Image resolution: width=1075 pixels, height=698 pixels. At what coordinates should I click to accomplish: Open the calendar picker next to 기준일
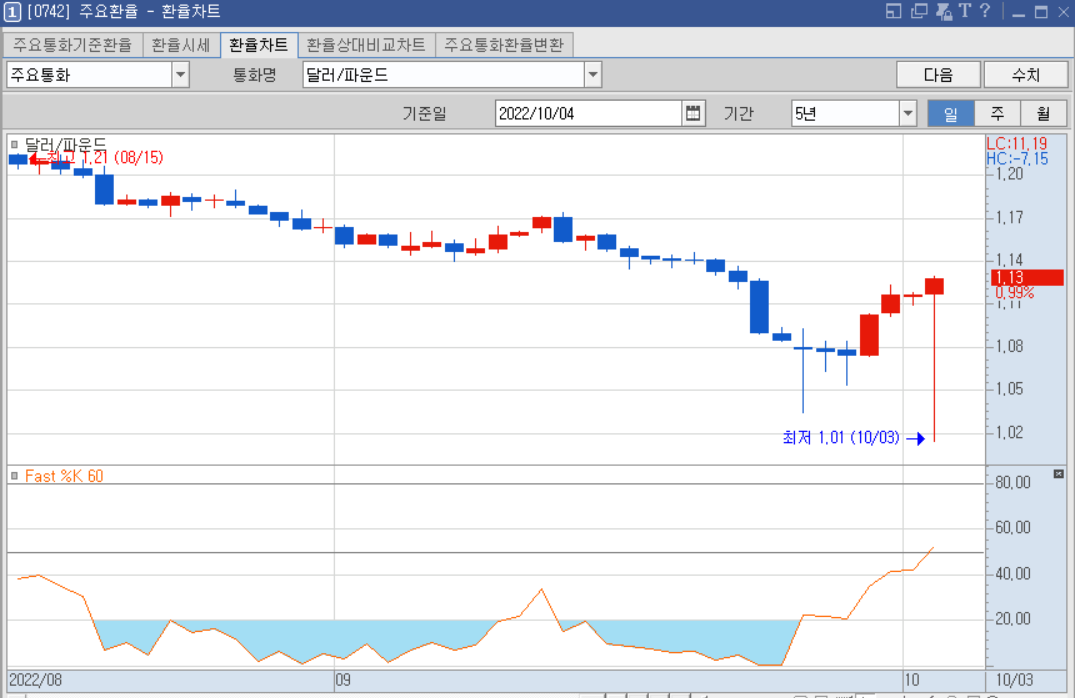point(693,113)
